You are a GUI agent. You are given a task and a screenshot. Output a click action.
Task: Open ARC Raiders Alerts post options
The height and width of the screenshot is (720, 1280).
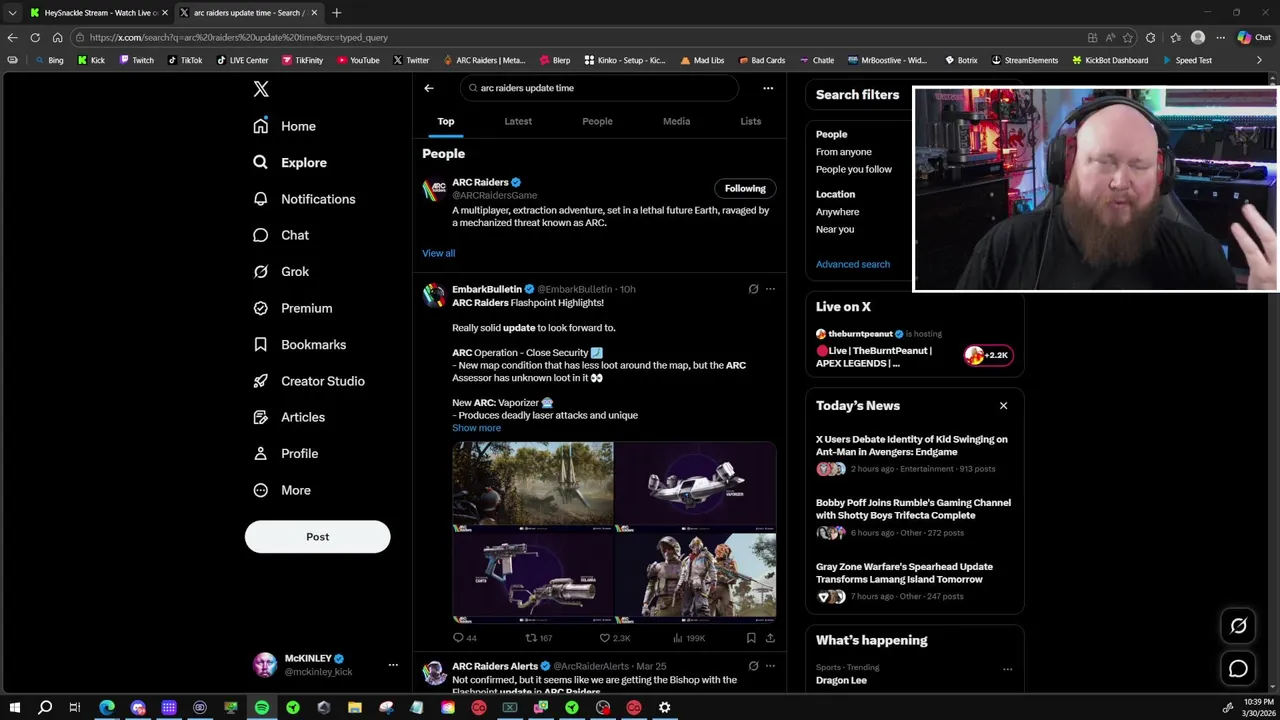click(770, 666)
